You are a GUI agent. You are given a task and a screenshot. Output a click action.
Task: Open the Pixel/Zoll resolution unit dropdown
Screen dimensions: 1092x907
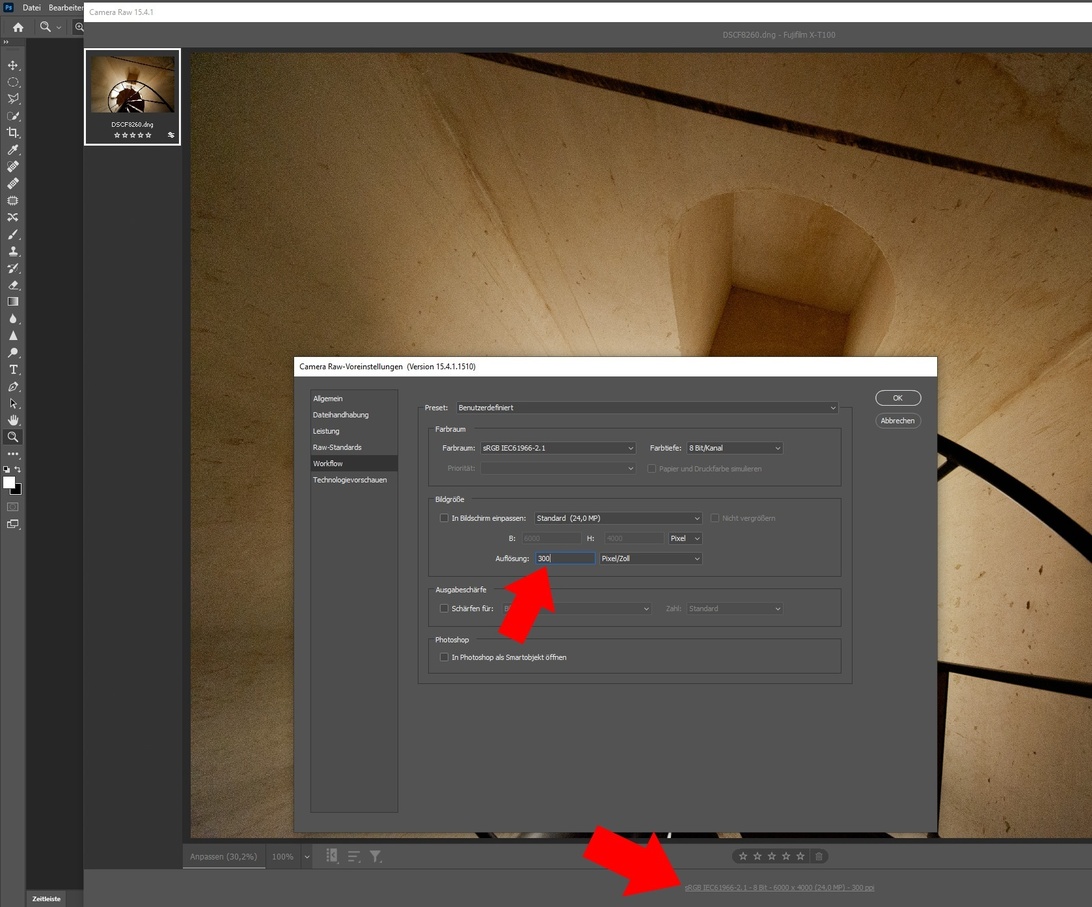tap(650, 558)
